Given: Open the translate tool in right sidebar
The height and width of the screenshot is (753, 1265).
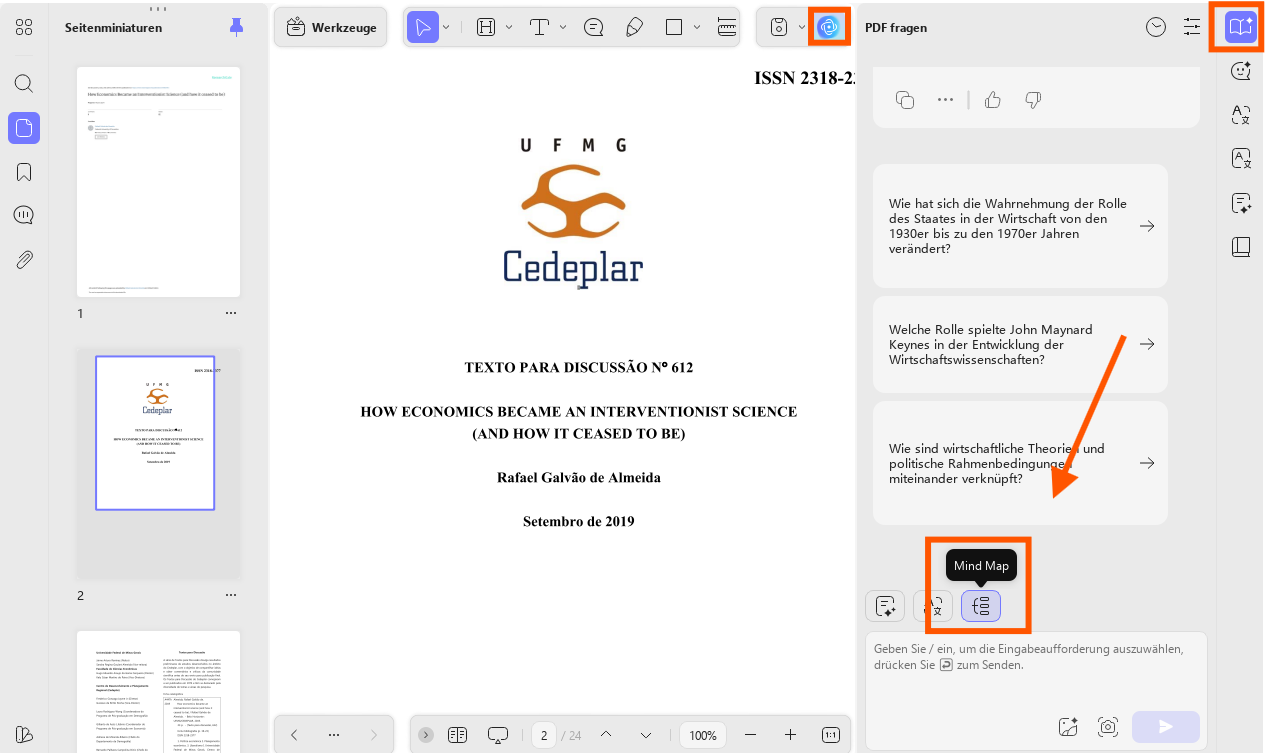Looking at the screenshot, I should tap(1241, 115).
